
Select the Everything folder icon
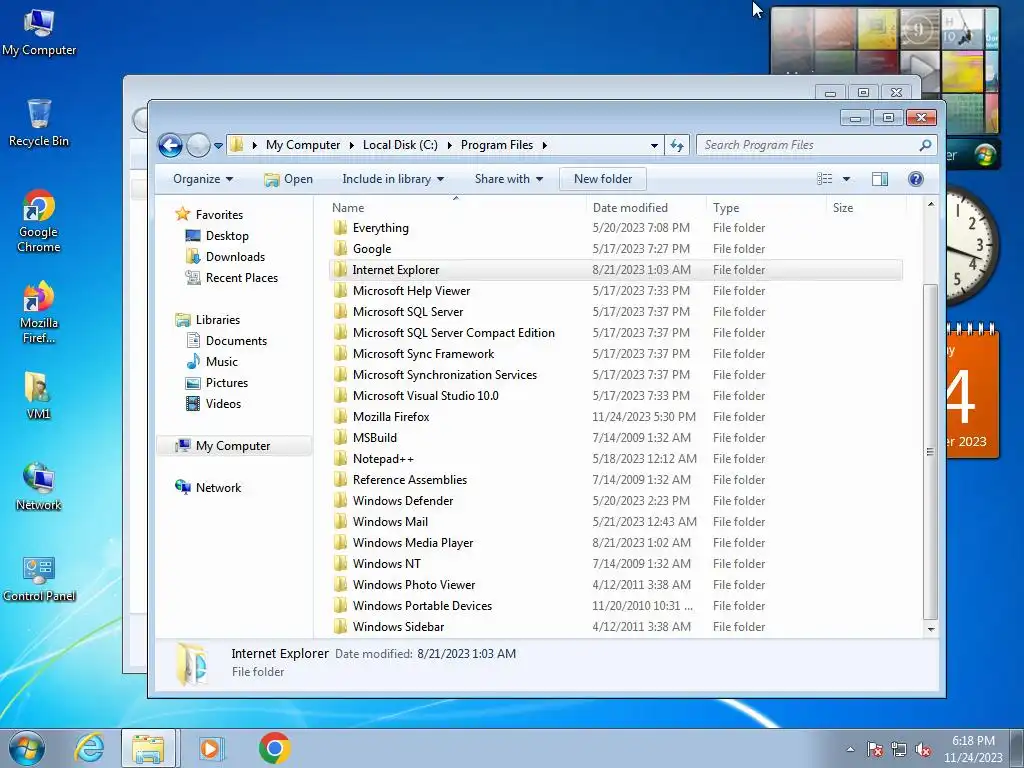click(340, 227)
